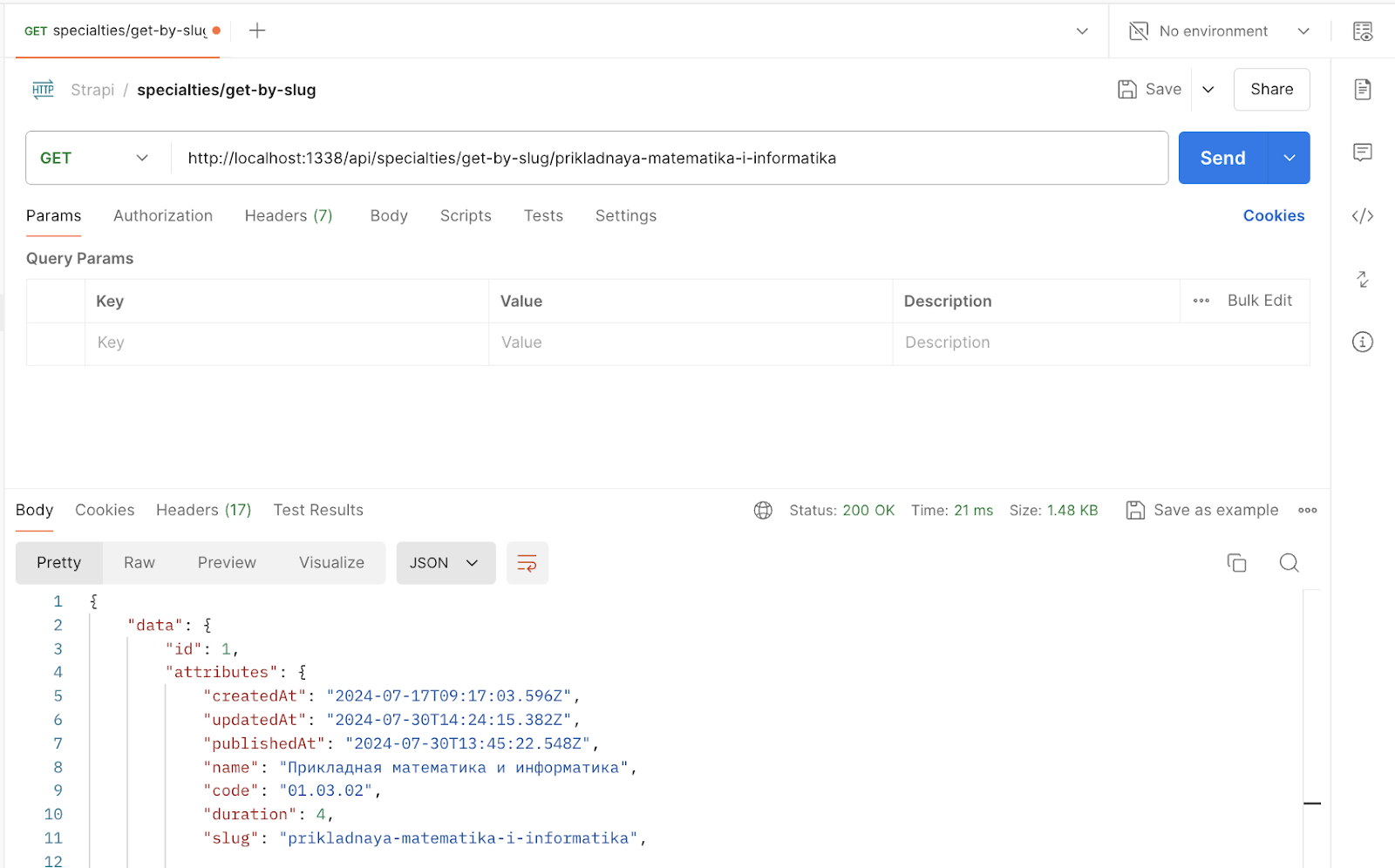Image resolution: width=1395 pixels, height=868 pixels.
Task: Open the Headers (7) request tab
Action: 289,215
